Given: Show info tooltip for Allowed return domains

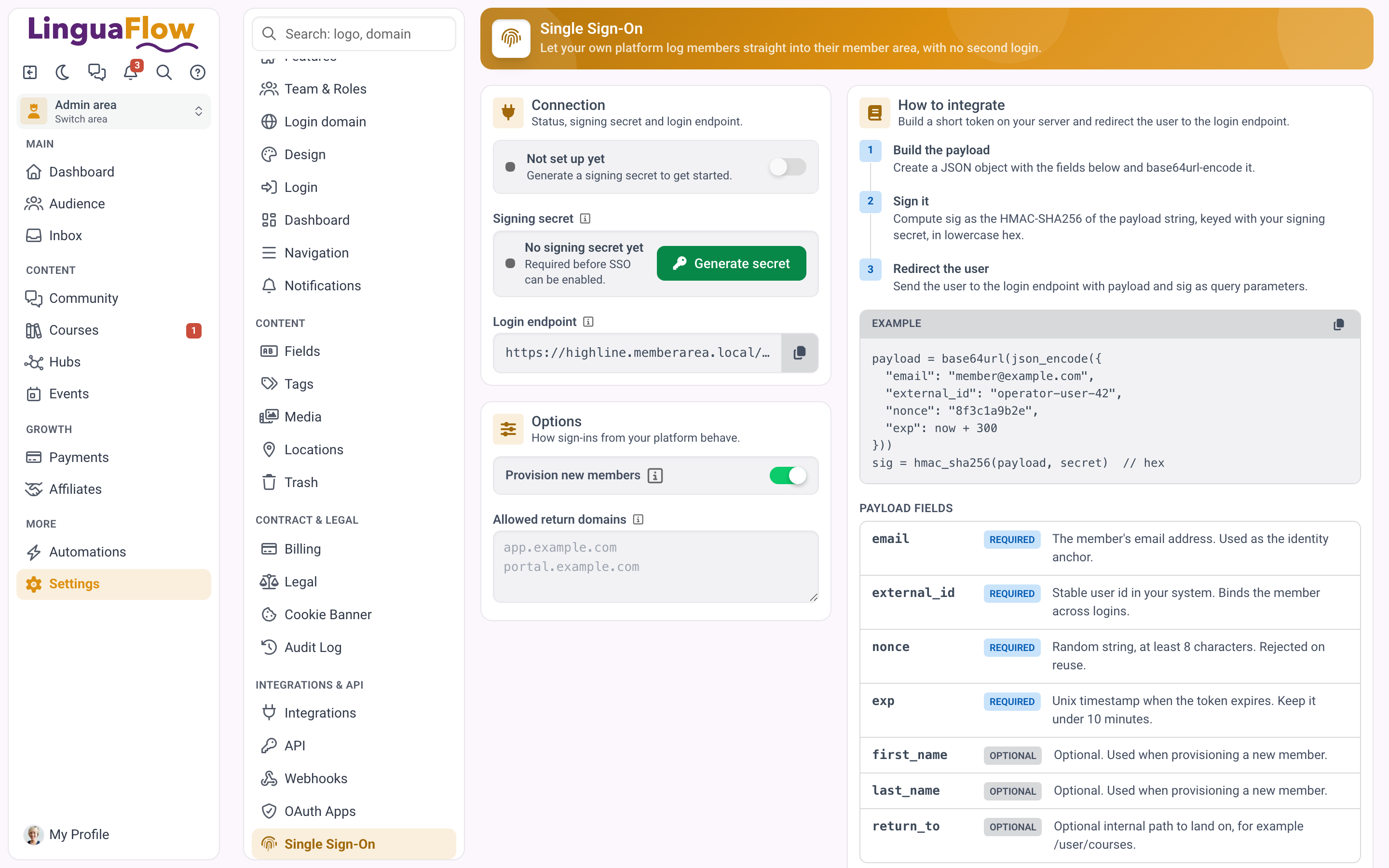Looking at the screenshot, I should [638, 519].
